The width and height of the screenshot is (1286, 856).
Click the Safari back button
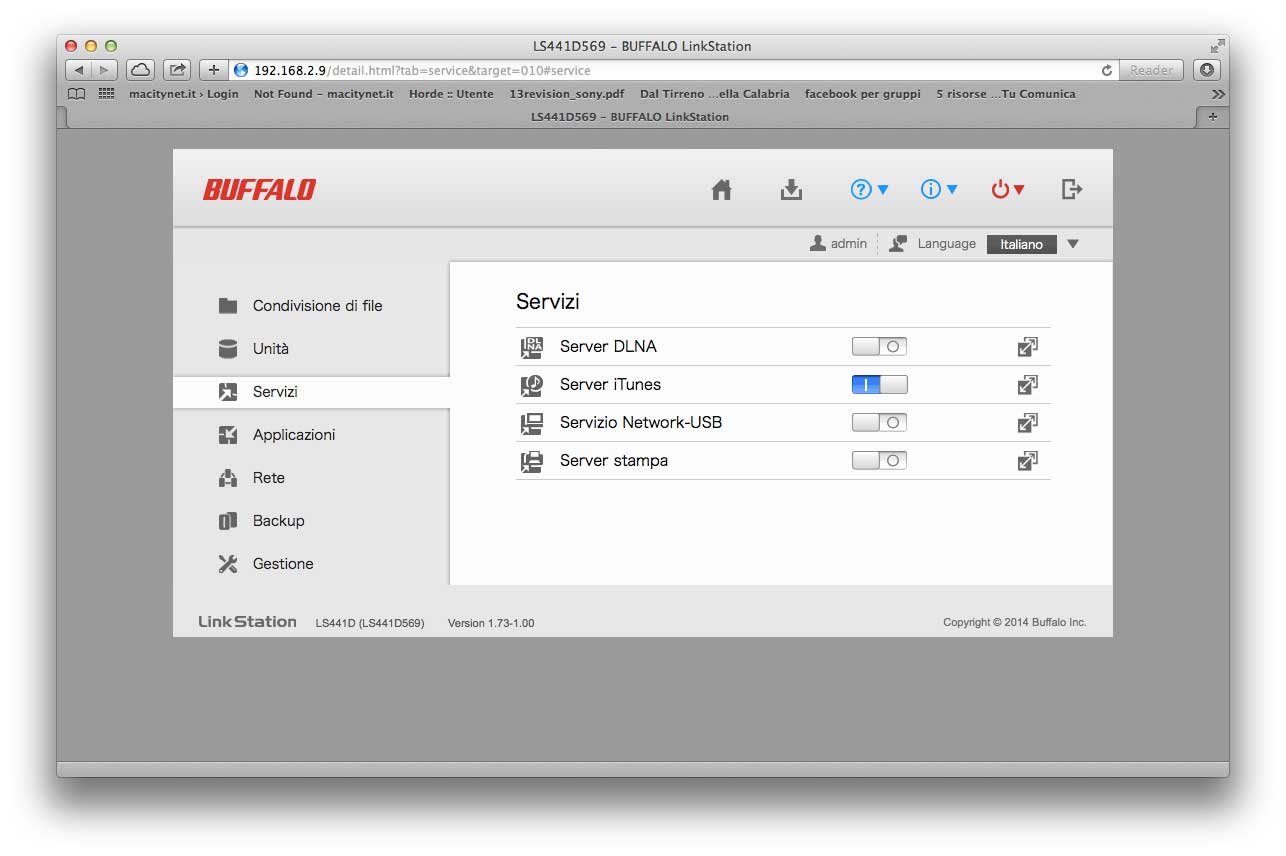point(79,70)
